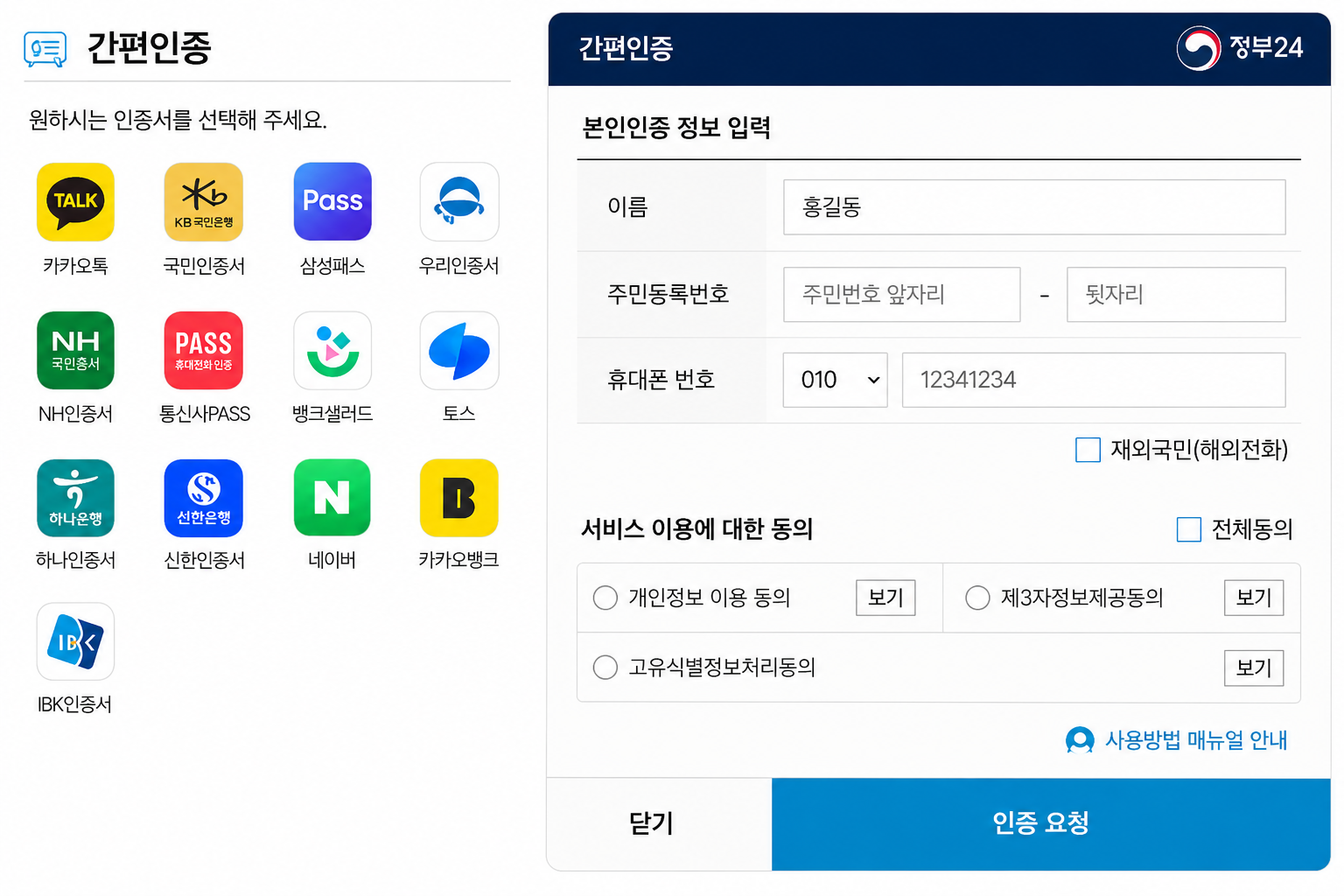Select the 제3자정보제공동의 radio button
This screenshot has height=896, width=1344.
click(977, 598)
